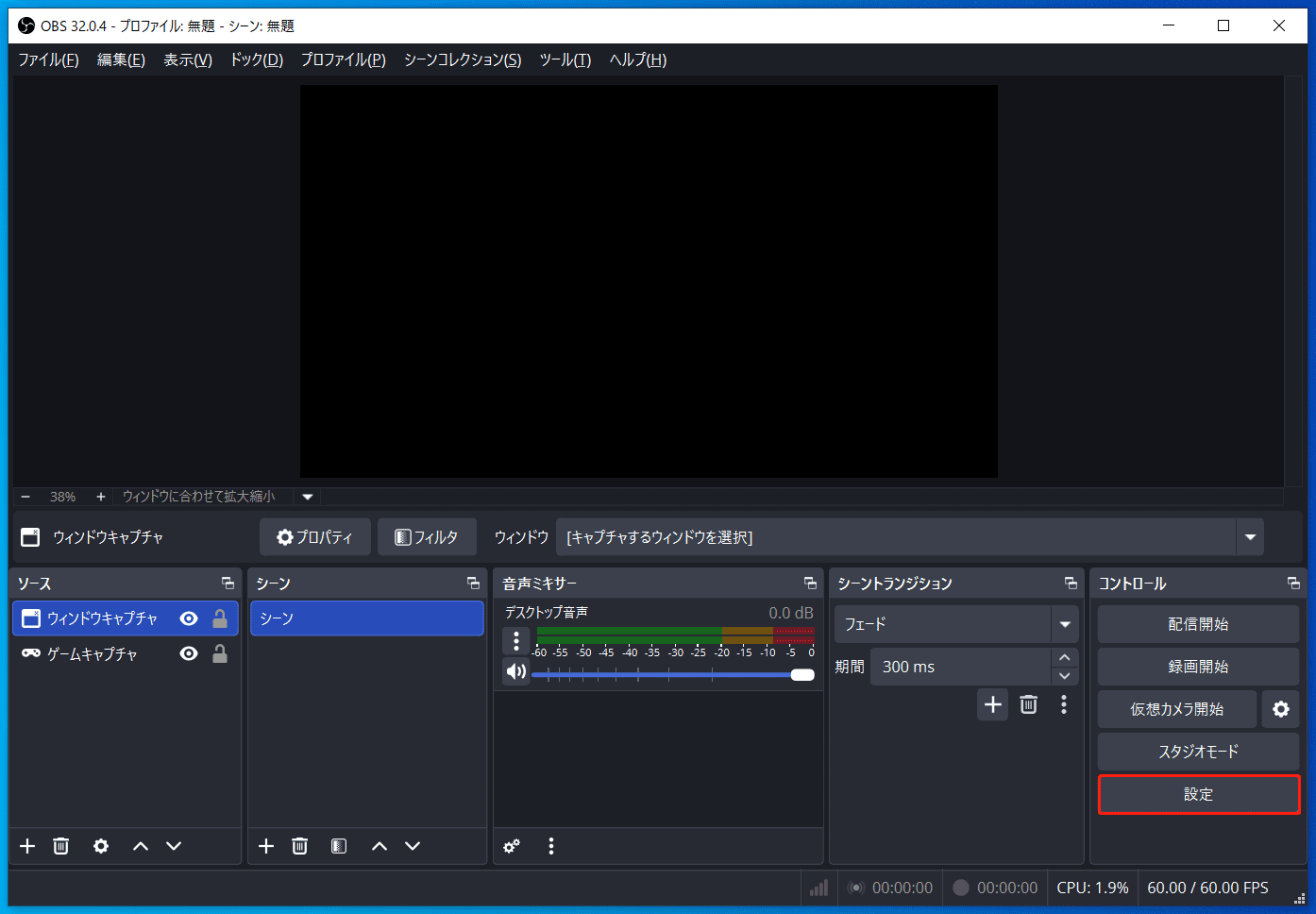The width and height of the screenshot is (1316, 914).
Task: Select the ウィンドウキャプチャ source row
Action: tap(126, 618)
